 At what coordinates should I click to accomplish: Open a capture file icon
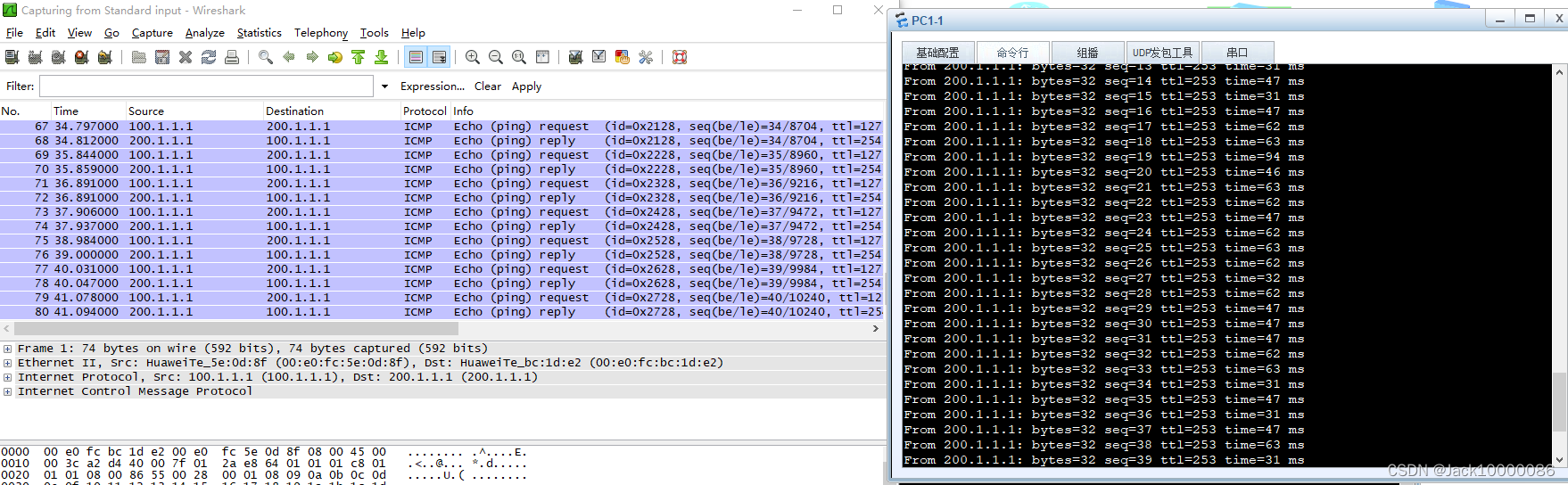pos(139,57)
